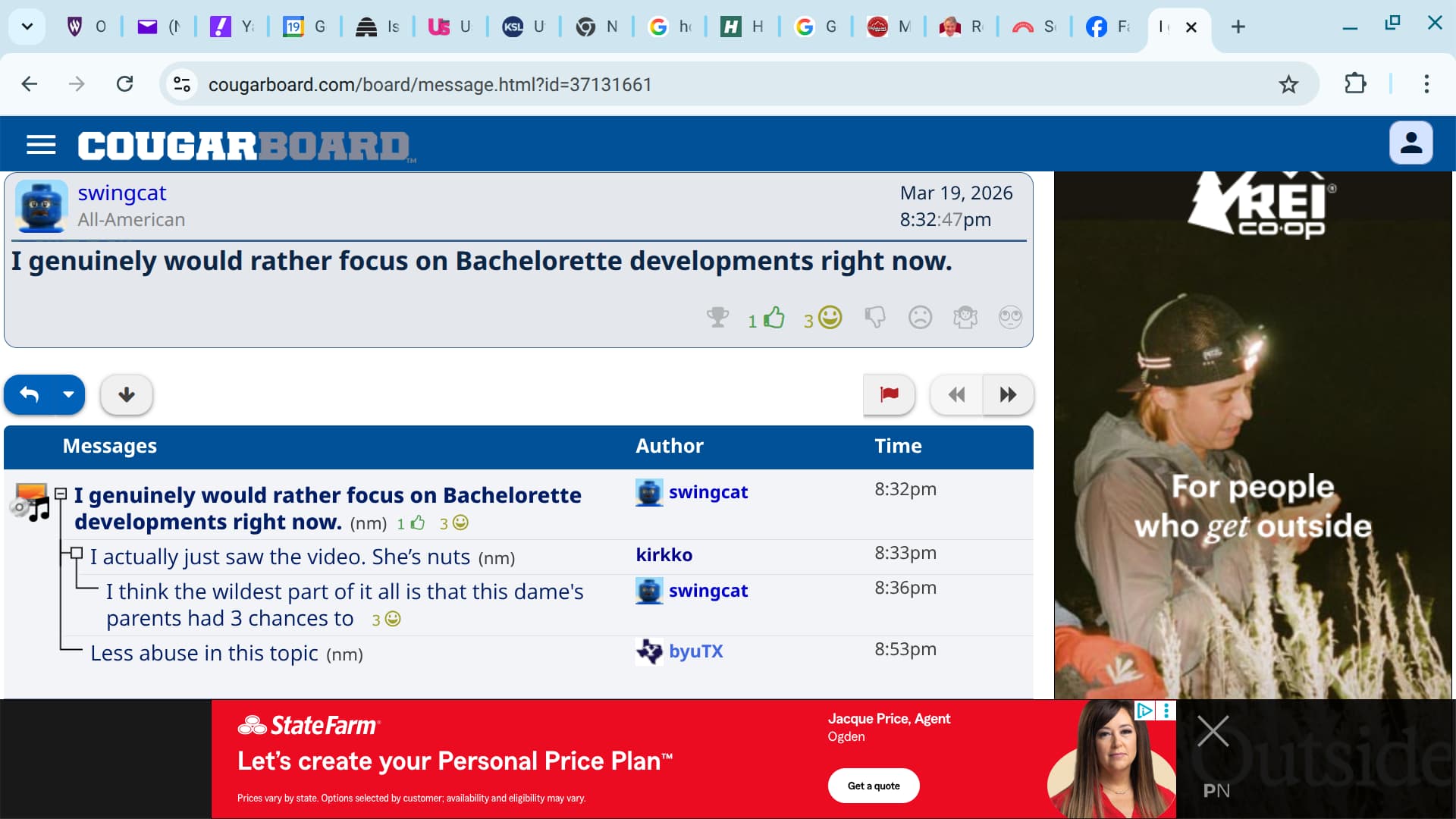Image resolution: width=1456 pixels, height=819 pixels.
Task: Jump down with the down-arrow button
Action: coord(127,394)
